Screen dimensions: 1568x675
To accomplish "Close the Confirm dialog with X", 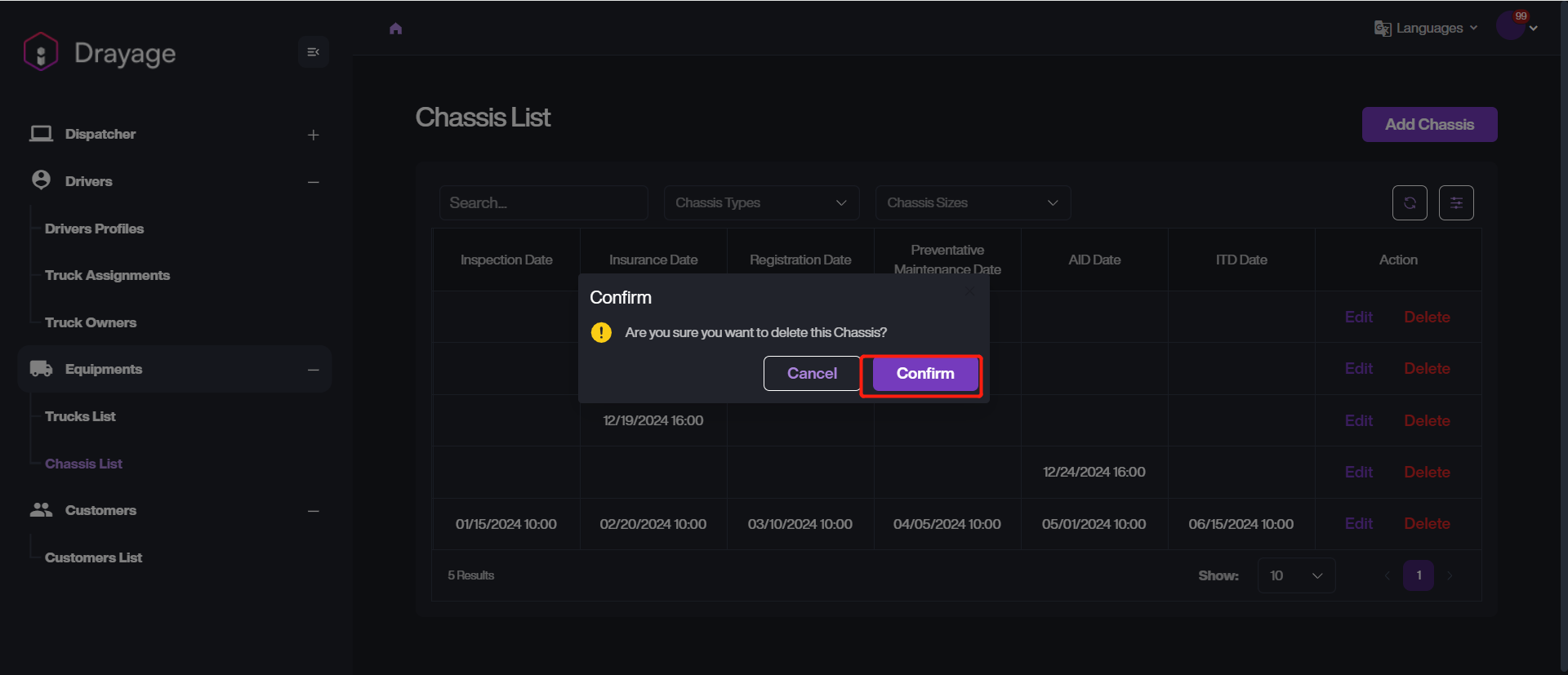I will point(969,291).
